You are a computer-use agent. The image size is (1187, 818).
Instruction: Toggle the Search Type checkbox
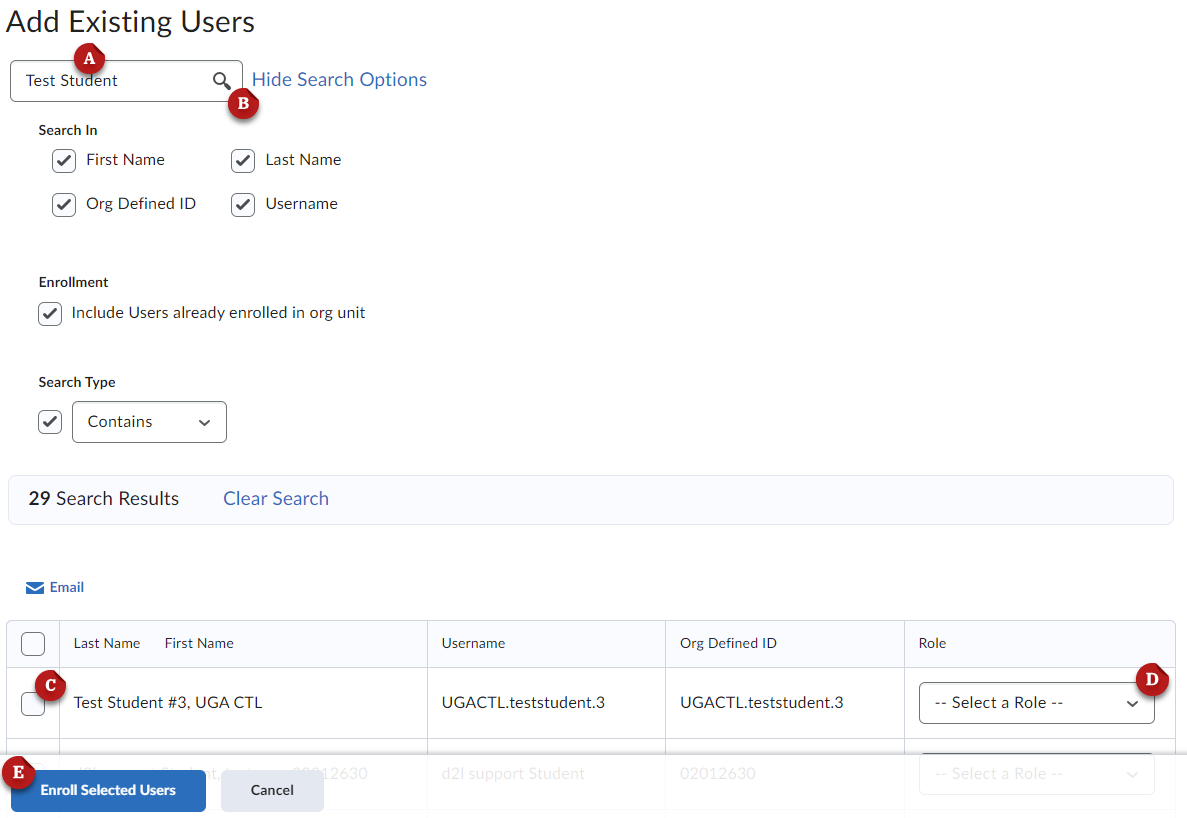[x=50, y=422]
